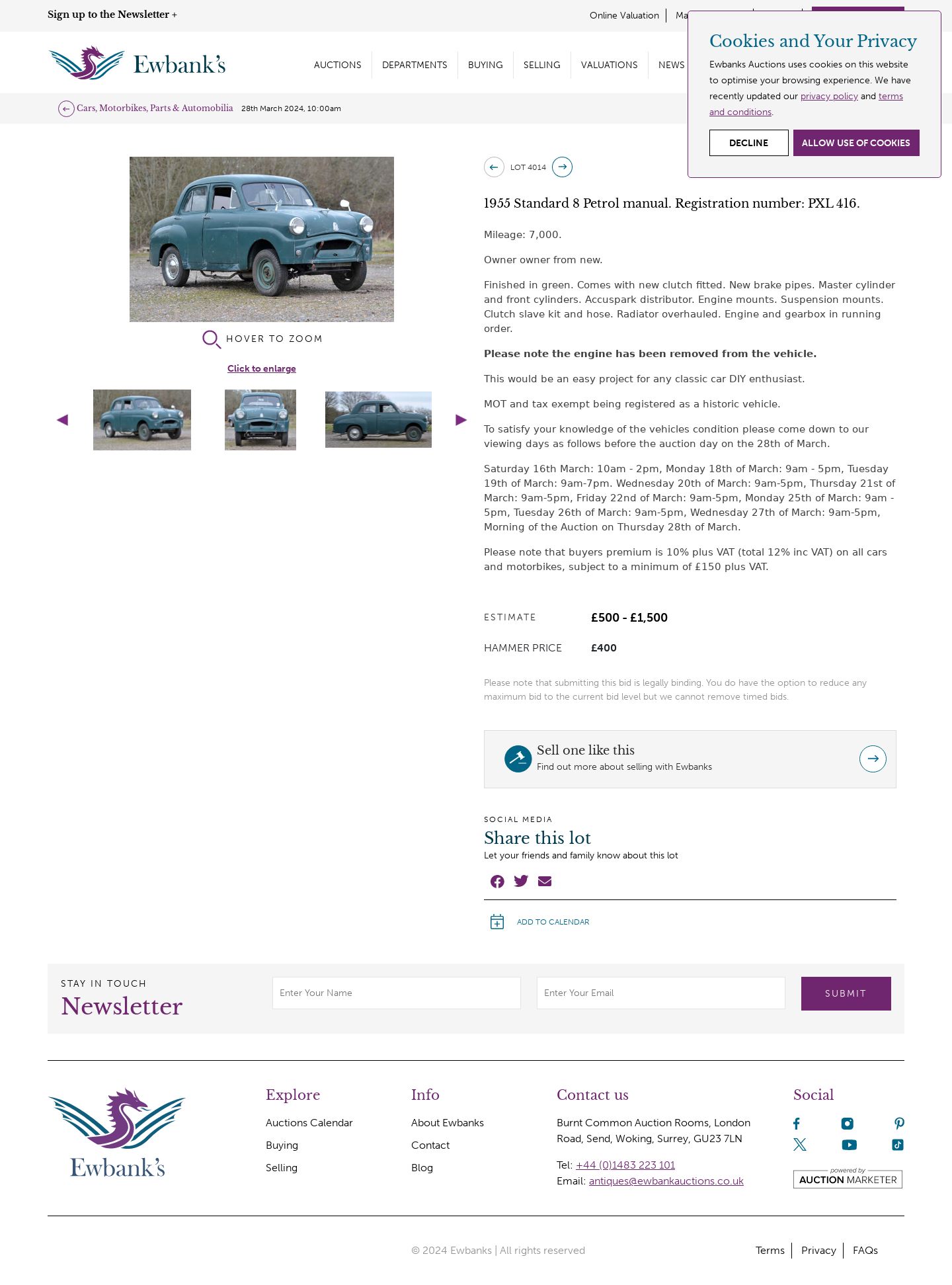This screenshot has height=1285, width=952.
Task: Open Ewbank's YouTube channel icon
Action: (x=850, y=1145)
